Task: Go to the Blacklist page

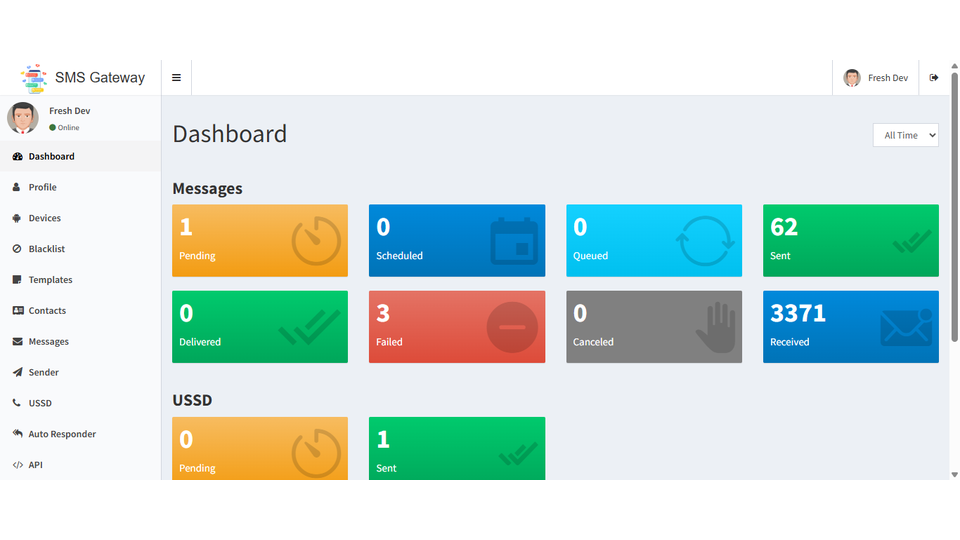Action: 46,249
